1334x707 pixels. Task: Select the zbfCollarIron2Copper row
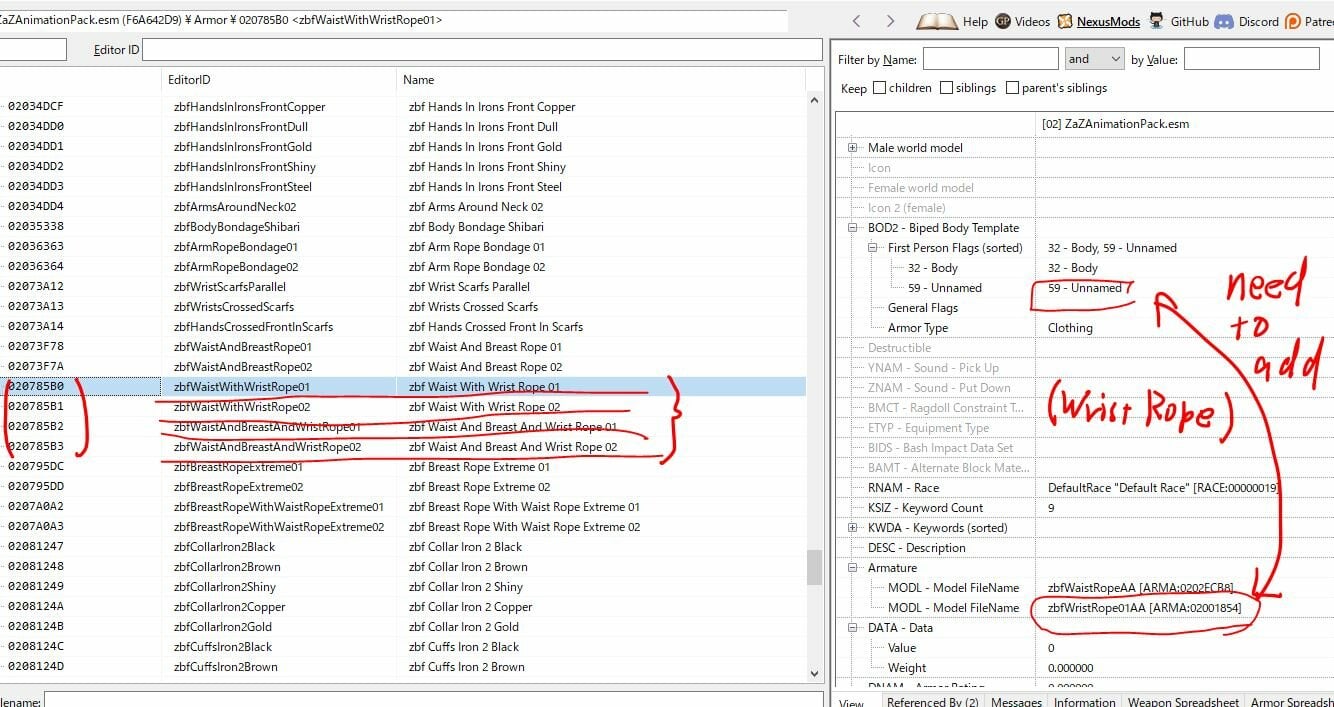(x=403, y=607)
